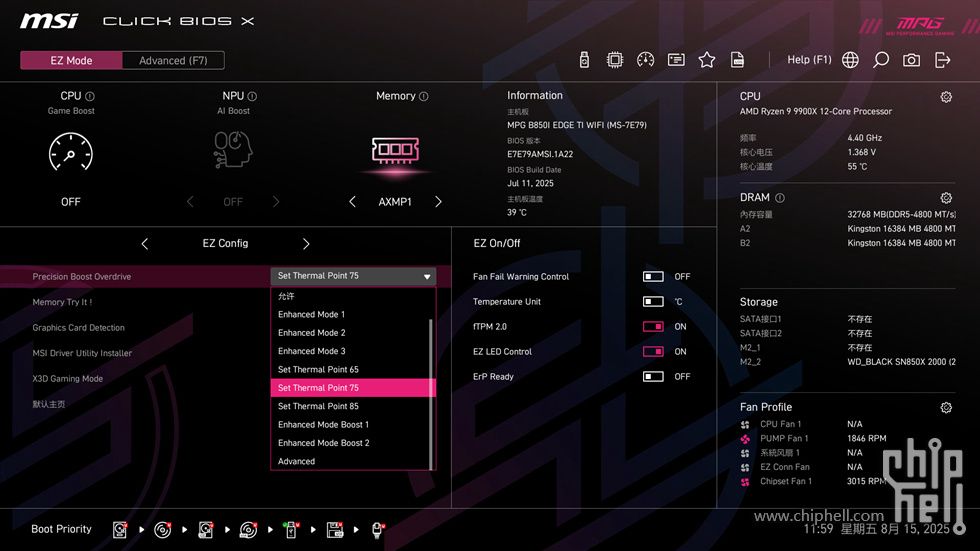Open Fan Profile settings gear
This screenshot has width=980, height=551.
coord(946,408)
